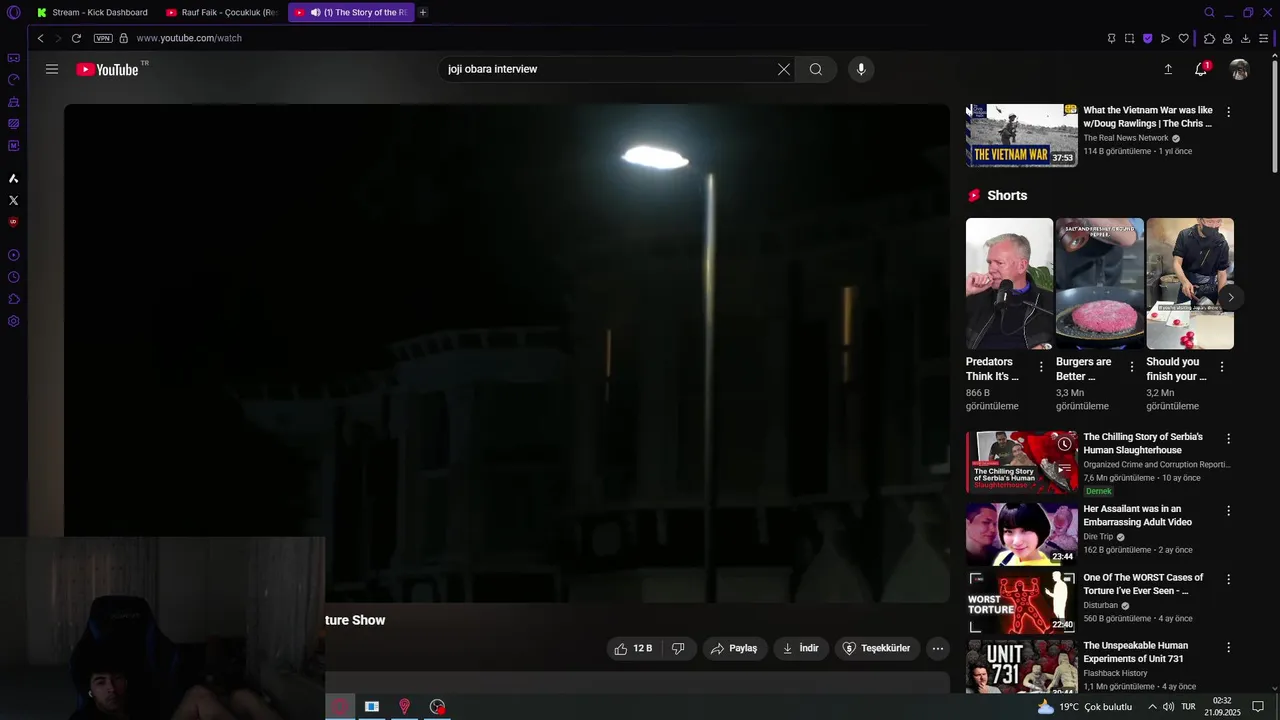Click the tab search magnifier in title bar
This screenshot has width=1280, height=720.
(1209, 13)
